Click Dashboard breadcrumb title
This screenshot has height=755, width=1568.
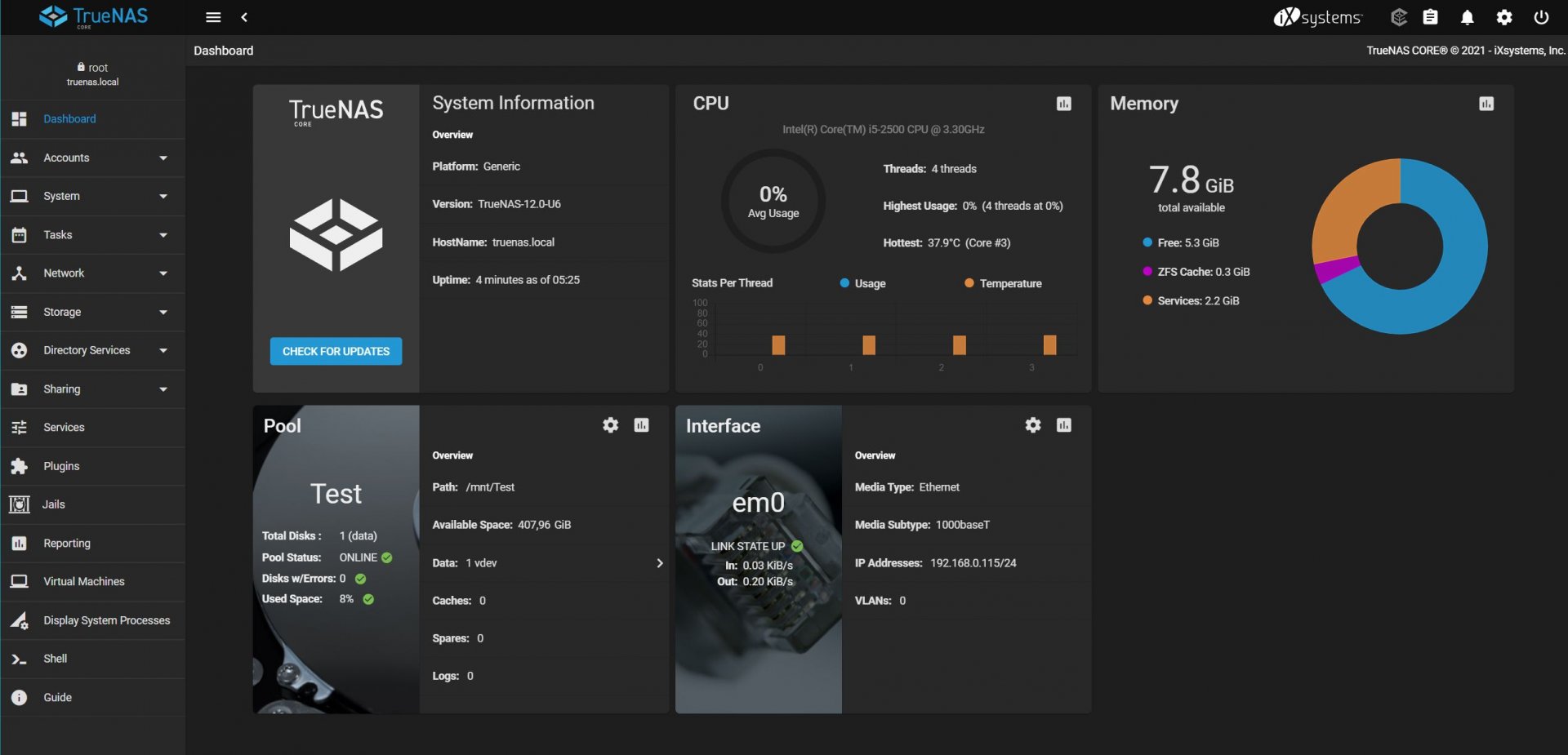224,51
